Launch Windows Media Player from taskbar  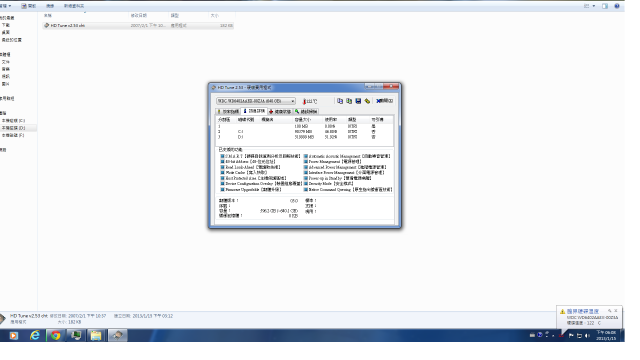tap(13, 336)
